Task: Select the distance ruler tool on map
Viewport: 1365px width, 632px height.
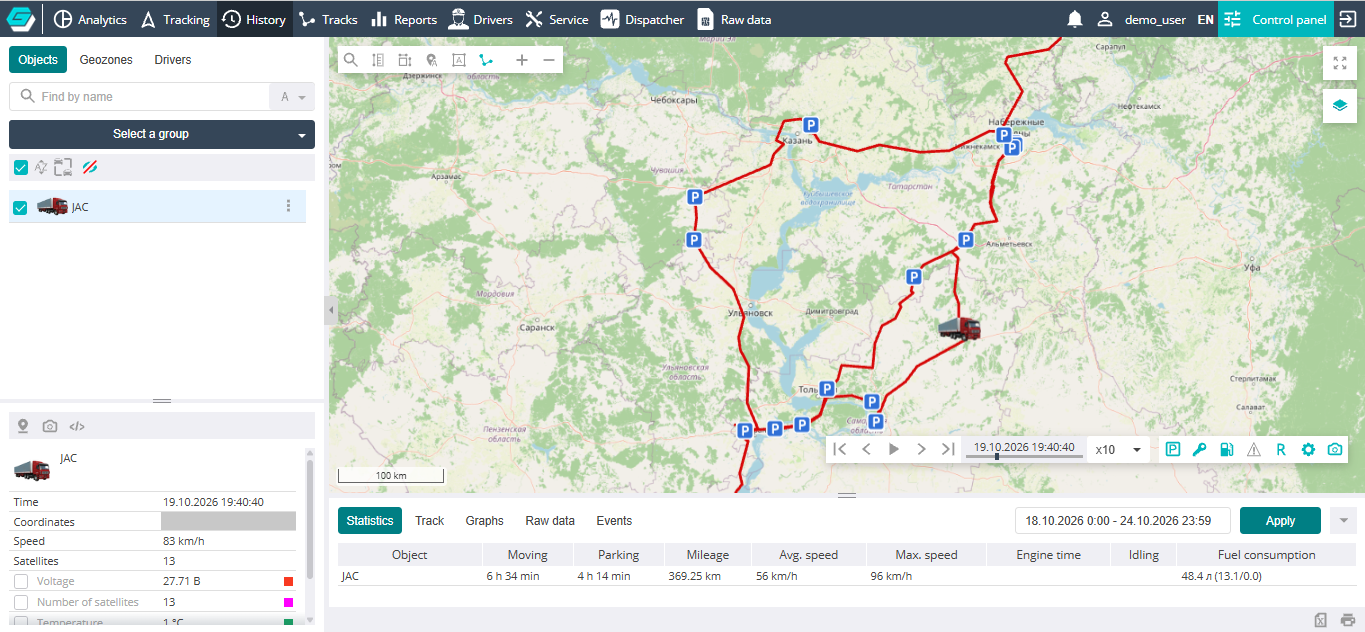Action: [378, 60]
